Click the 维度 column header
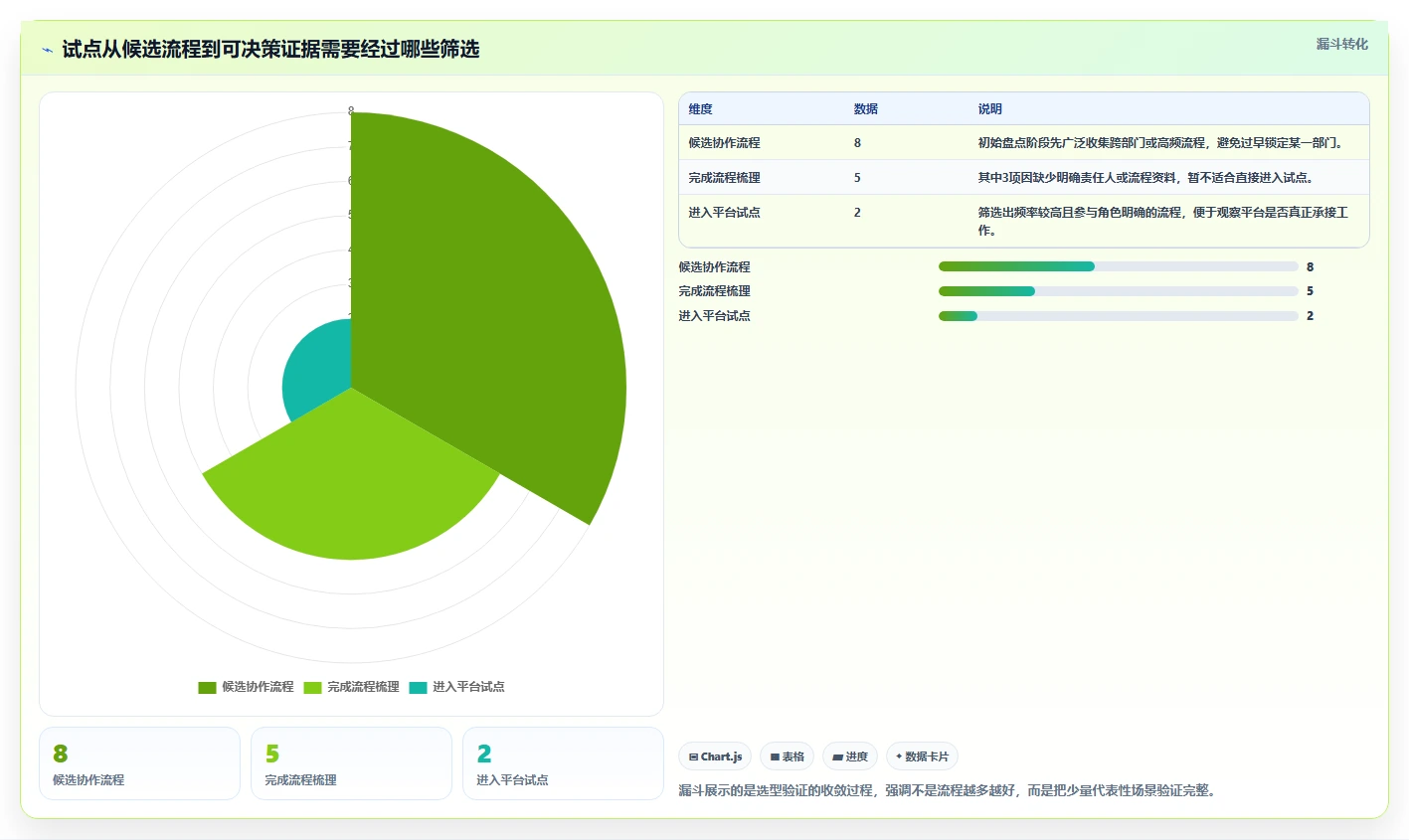 point(700,109)
